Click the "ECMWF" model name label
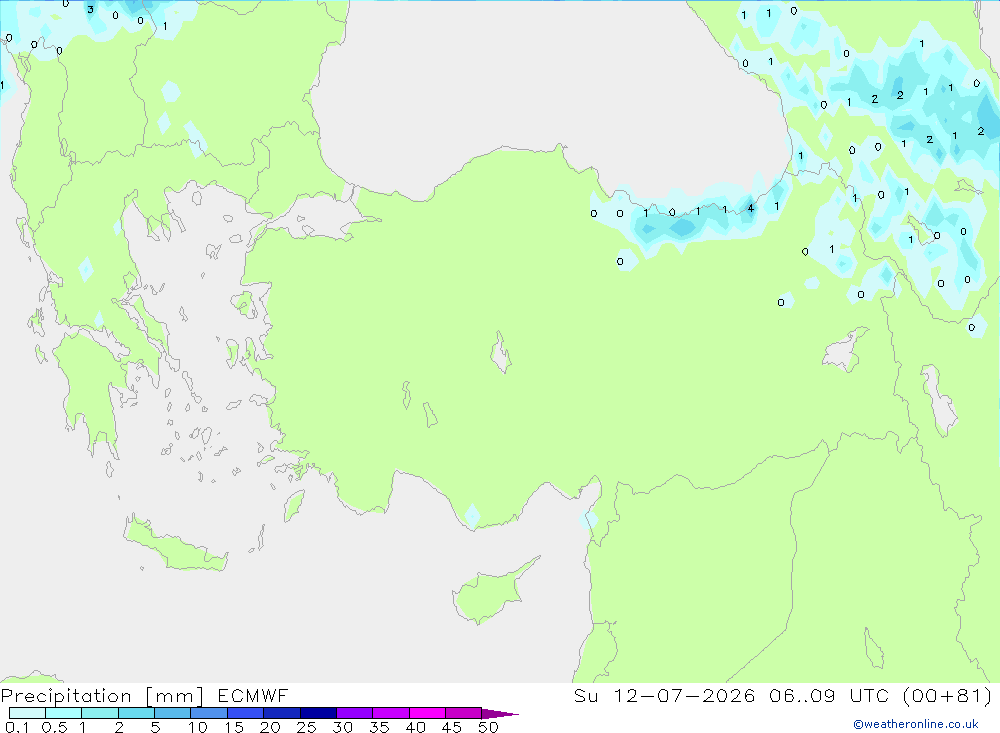 [x=253, y=695]
